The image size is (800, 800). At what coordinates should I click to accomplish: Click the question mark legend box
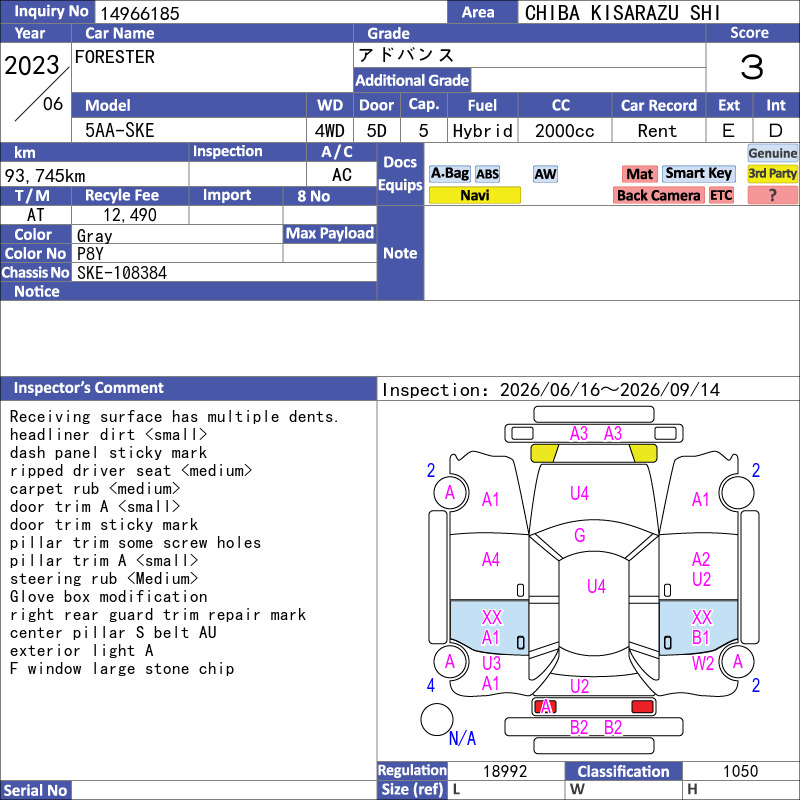772,195
